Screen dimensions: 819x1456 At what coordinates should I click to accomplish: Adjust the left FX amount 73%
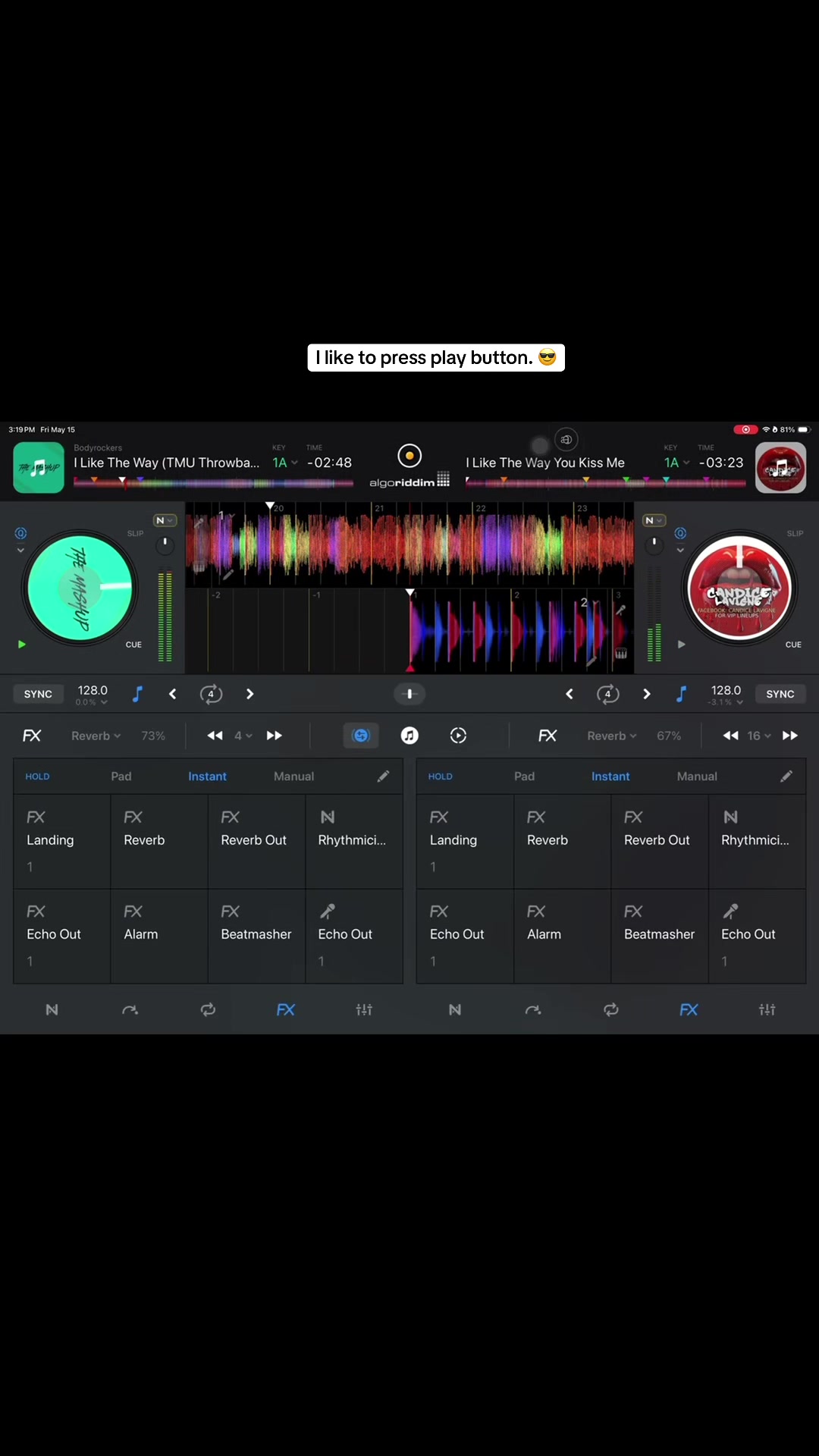coord(153,736)
